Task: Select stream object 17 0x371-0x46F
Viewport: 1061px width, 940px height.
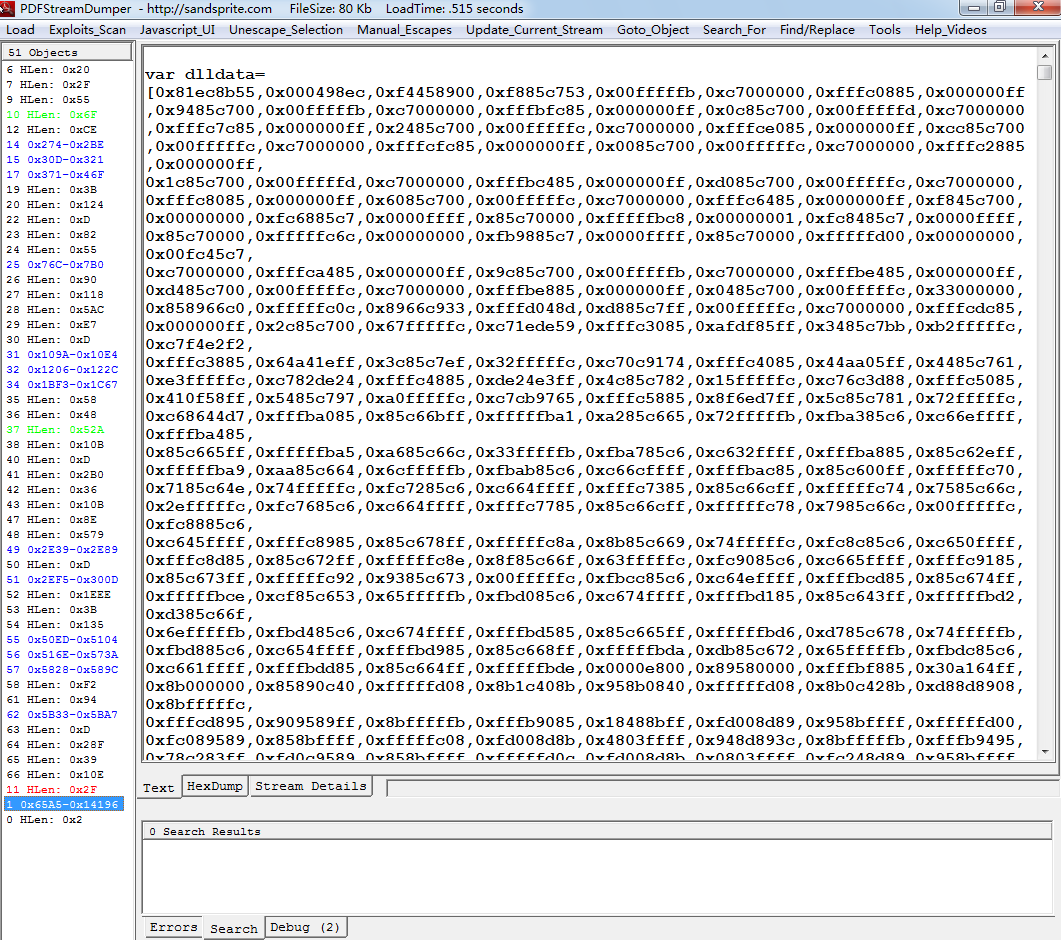Action: tap(55, 175)
